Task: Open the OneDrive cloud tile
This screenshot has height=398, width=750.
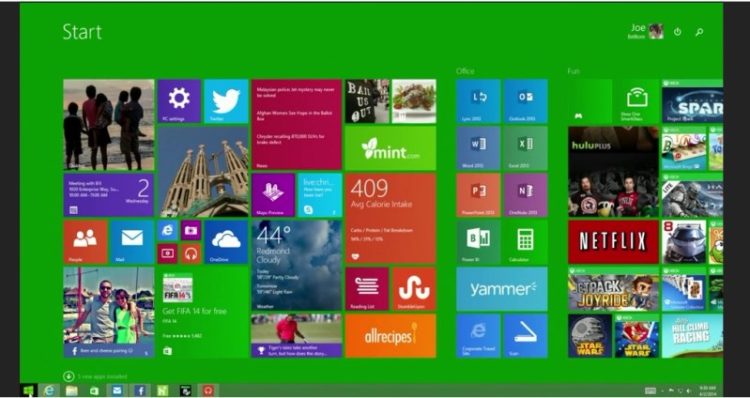Action: (x=226, y=242)
